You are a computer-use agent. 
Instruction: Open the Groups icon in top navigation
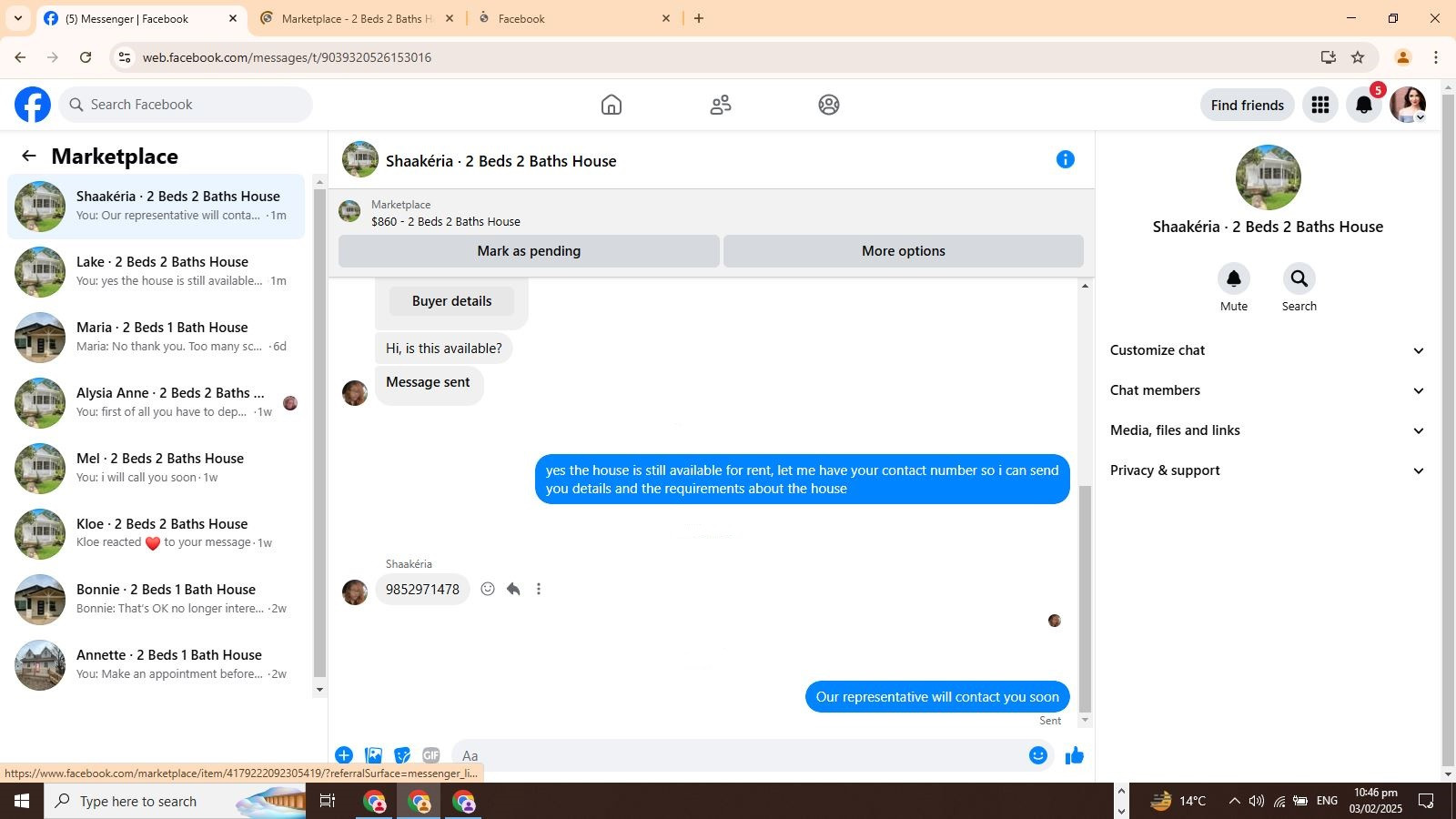coord(829,105)
